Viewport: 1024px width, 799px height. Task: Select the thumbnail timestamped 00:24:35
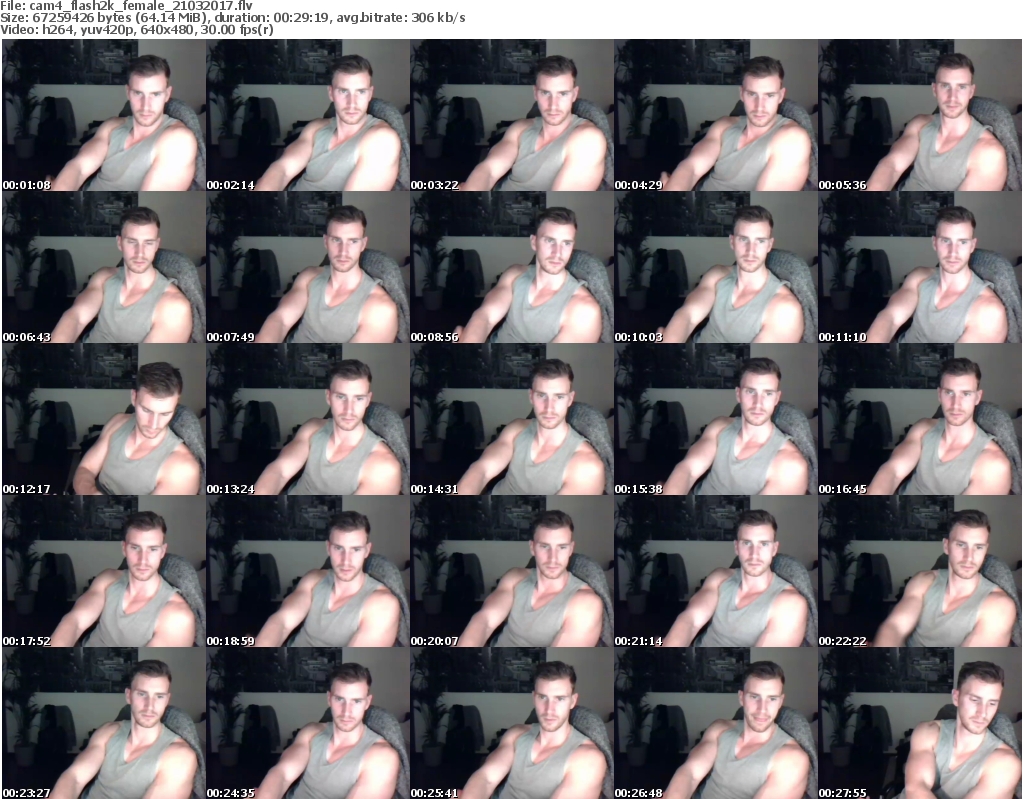point(308,723)
